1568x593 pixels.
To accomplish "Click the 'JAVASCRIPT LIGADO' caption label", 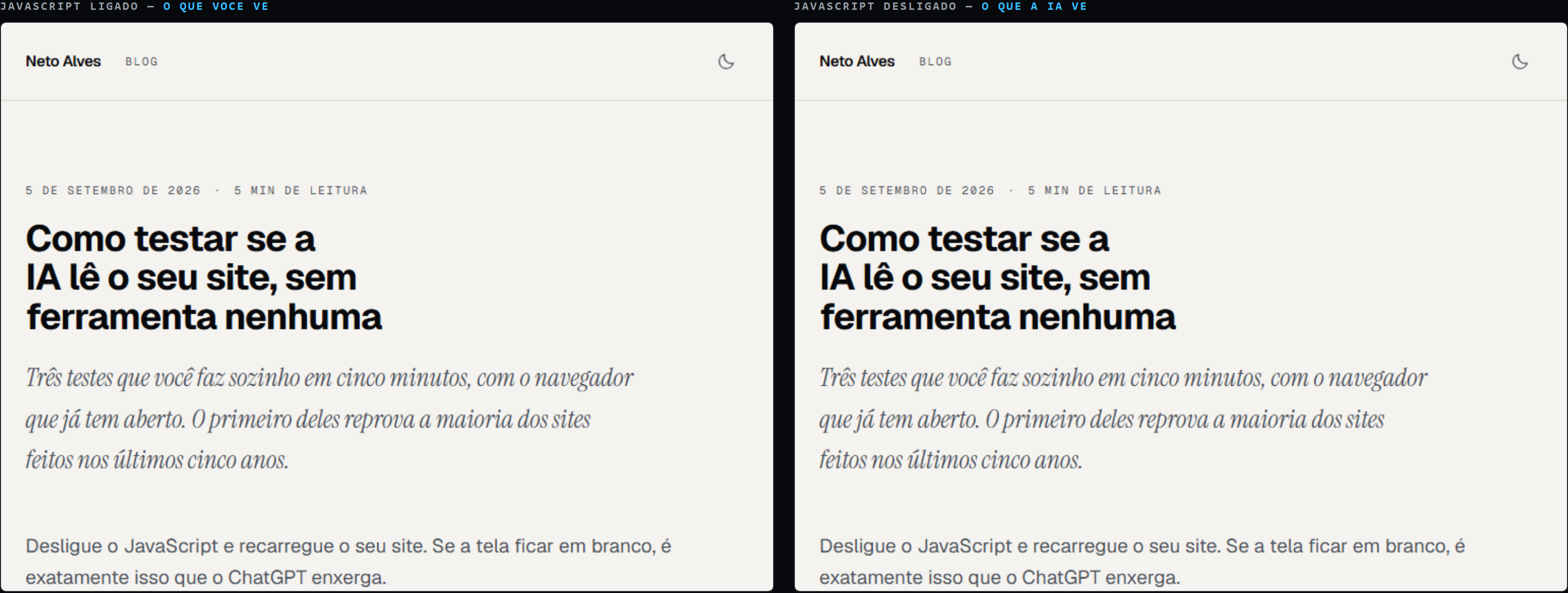I will (x=69, y=6).
